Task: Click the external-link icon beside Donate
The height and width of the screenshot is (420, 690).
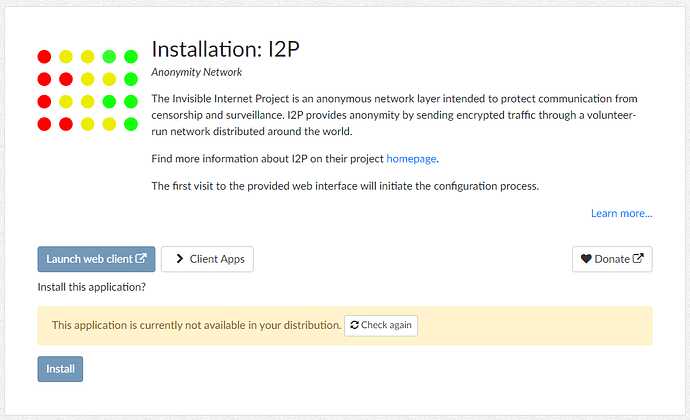Action: pos(638,258)
